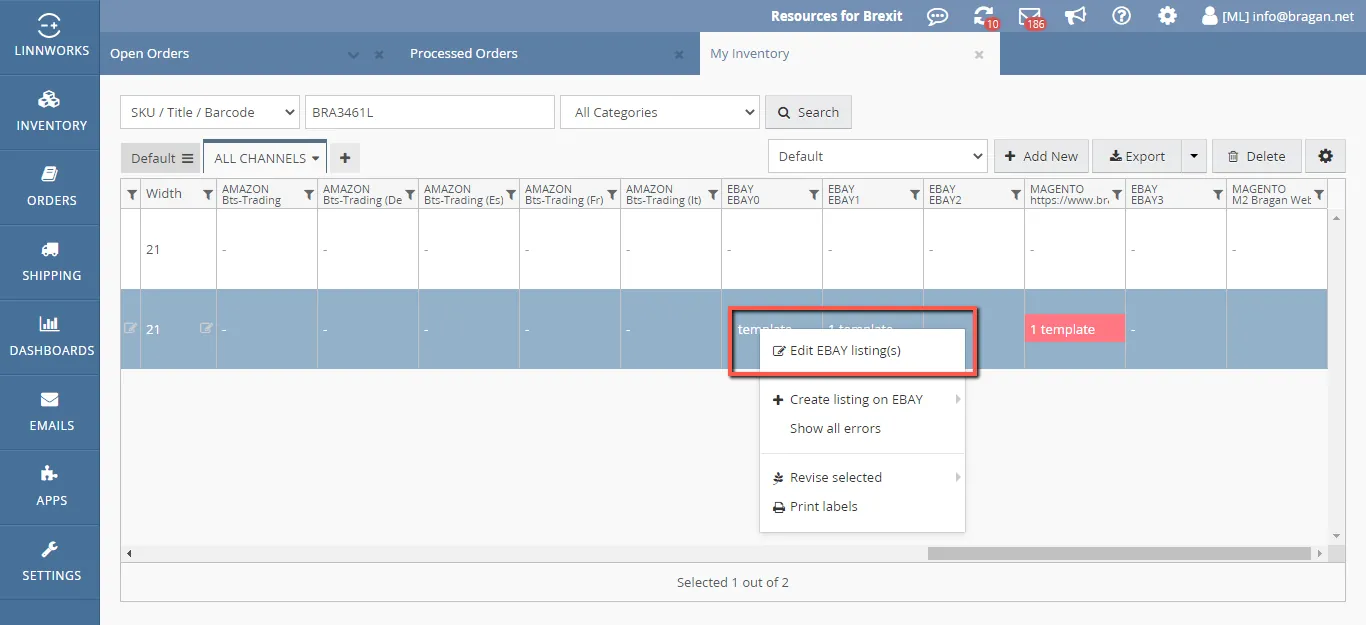Filter the AMAZON Bts-Trading (It) column

[x=713, y=194]
